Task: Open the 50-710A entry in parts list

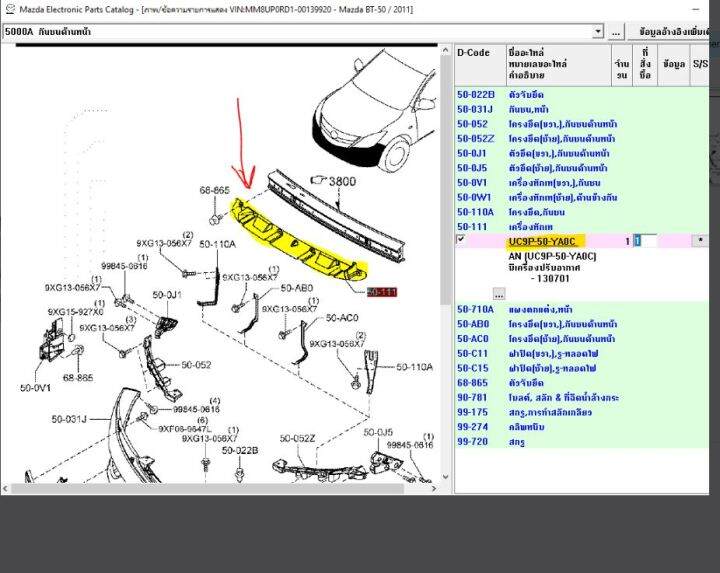Action: [476, 310]
